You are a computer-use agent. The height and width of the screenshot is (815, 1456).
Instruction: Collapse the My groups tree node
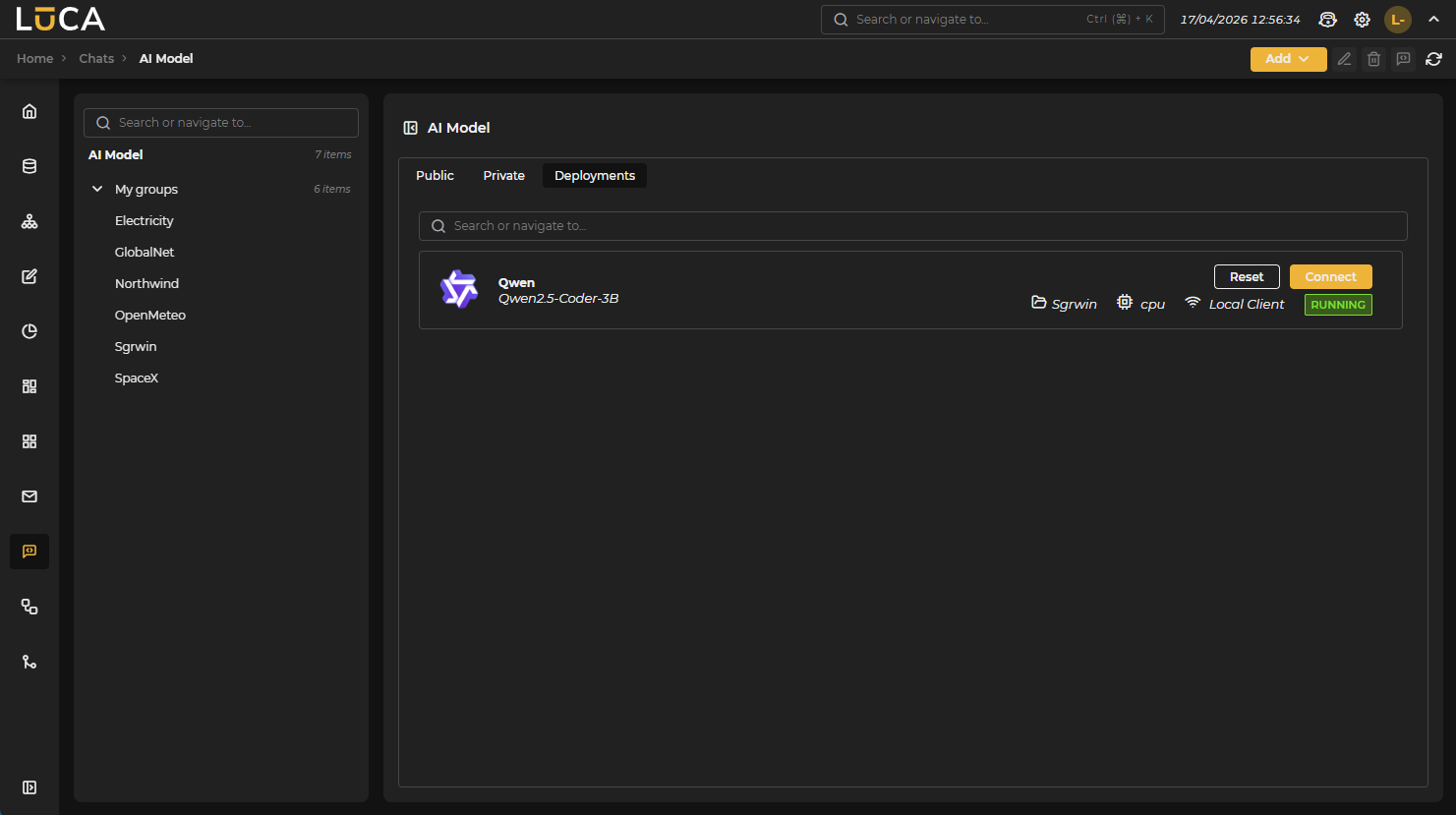pos(97,189)
